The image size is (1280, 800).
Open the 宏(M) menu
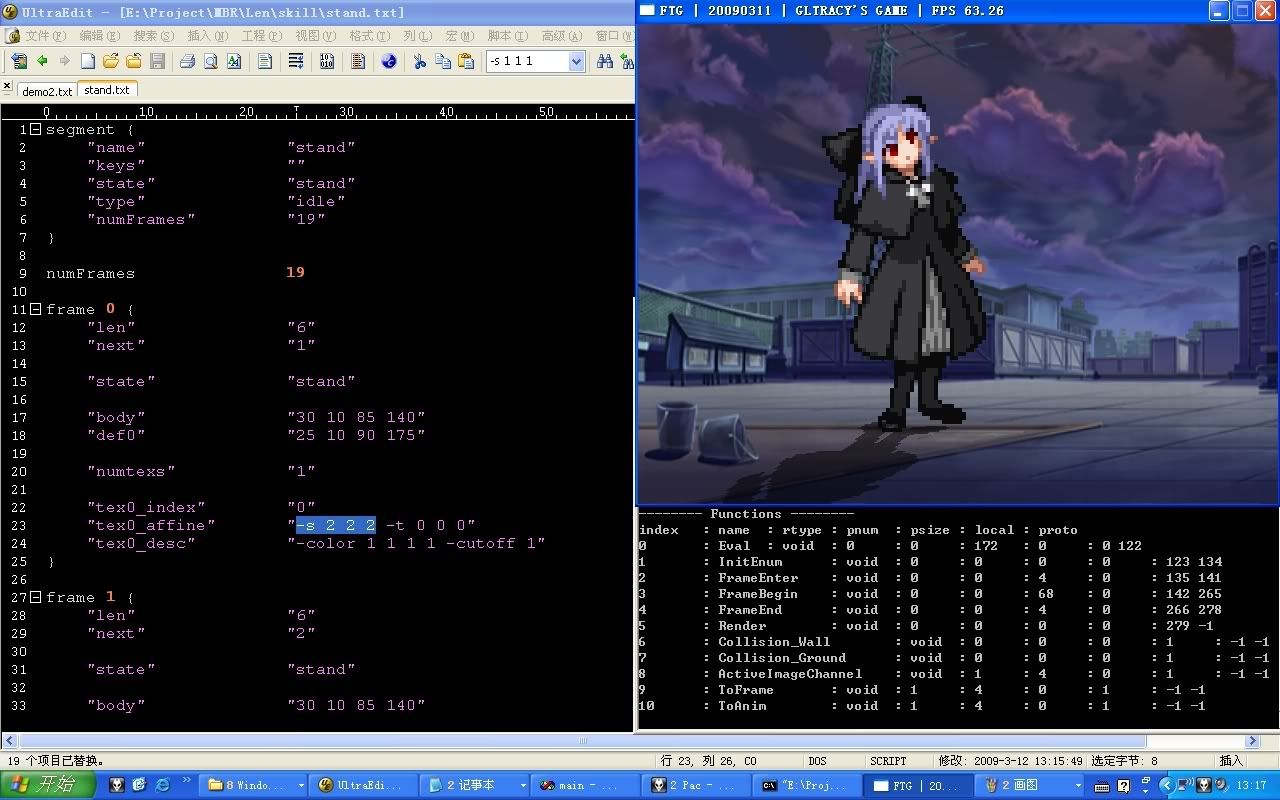pyautogui.click(x=460, y=35)
